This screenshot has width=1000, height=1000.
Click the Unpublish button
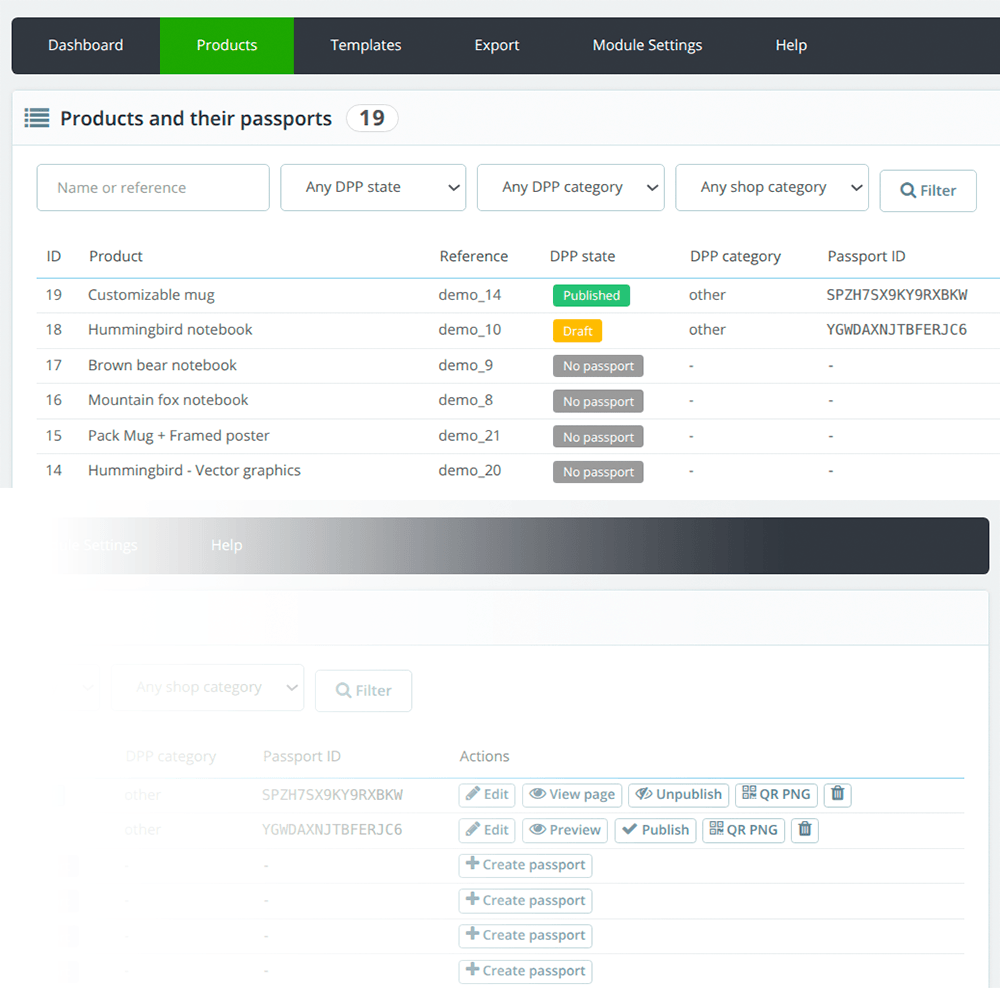coord(679,795)
